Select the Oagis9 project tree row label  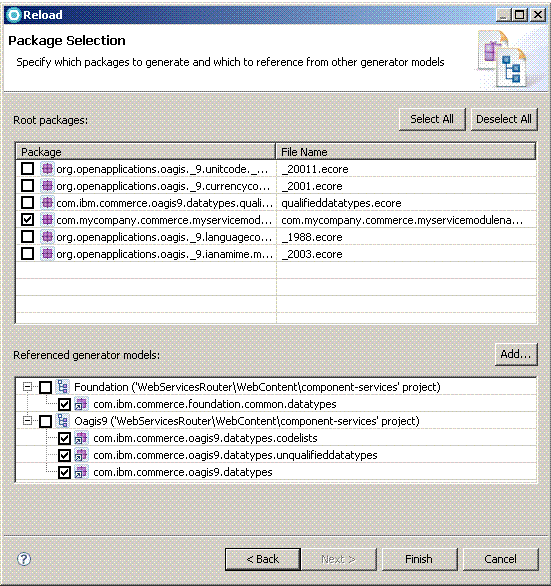click(x=247, y=421)
